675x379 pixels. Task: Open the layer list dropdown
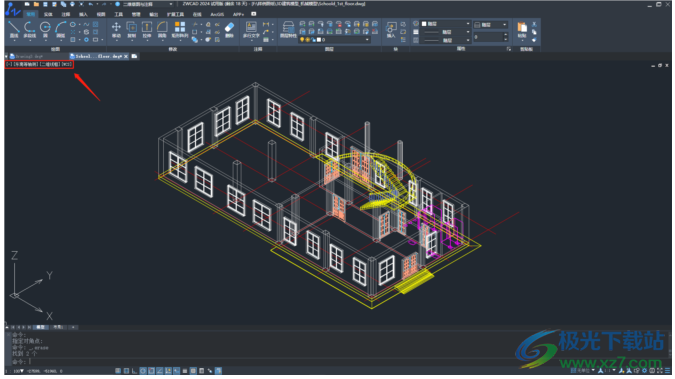click(x=334, y=40)
